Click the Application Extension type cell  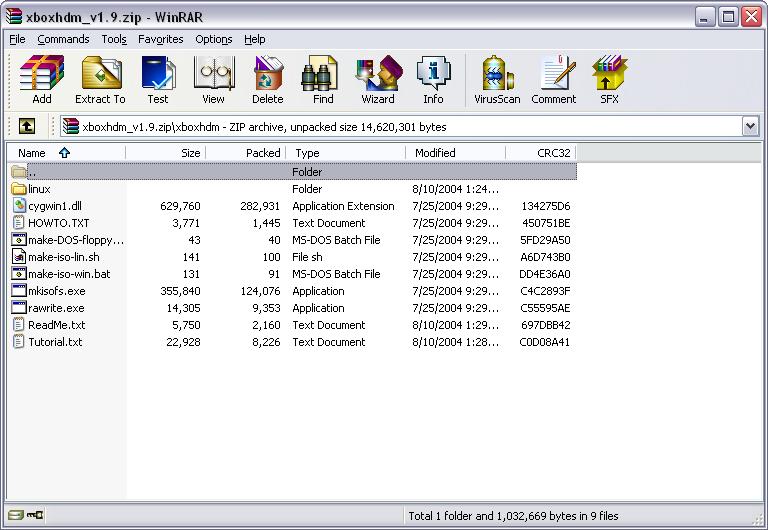343,206
